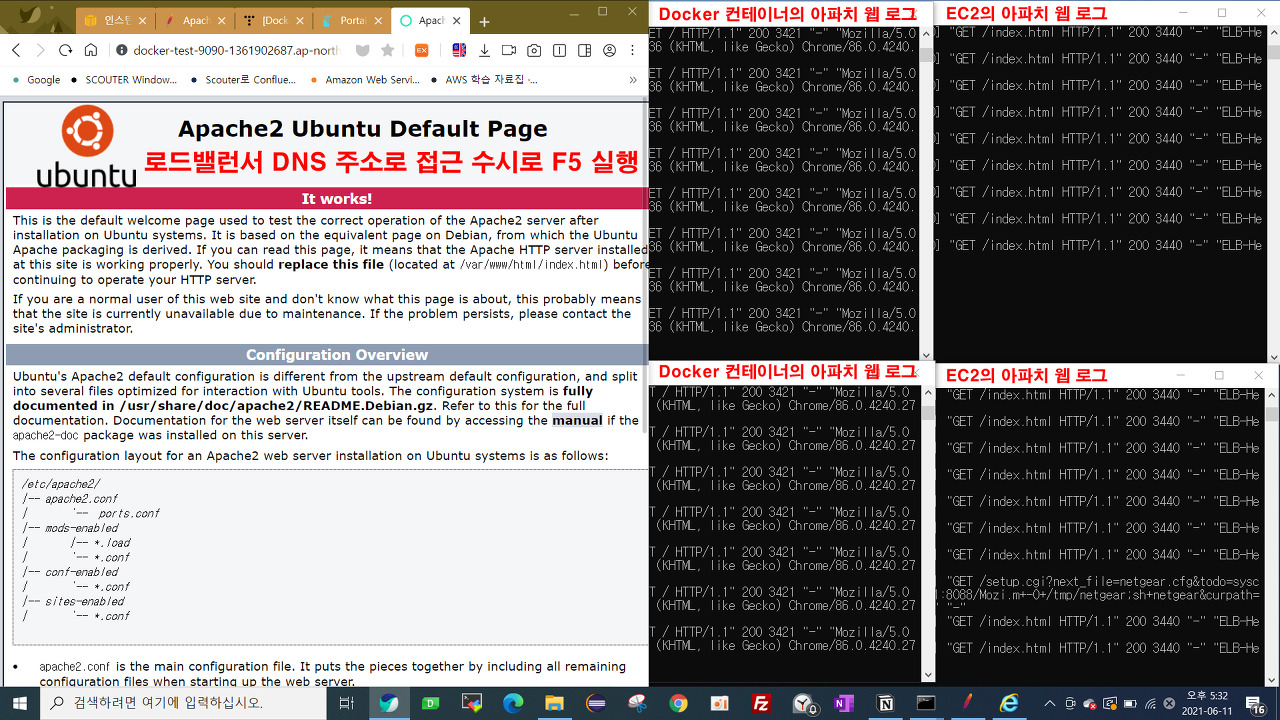1280x720 pixels.
Task: Click the camera screen capture icon
Action: 534,50
